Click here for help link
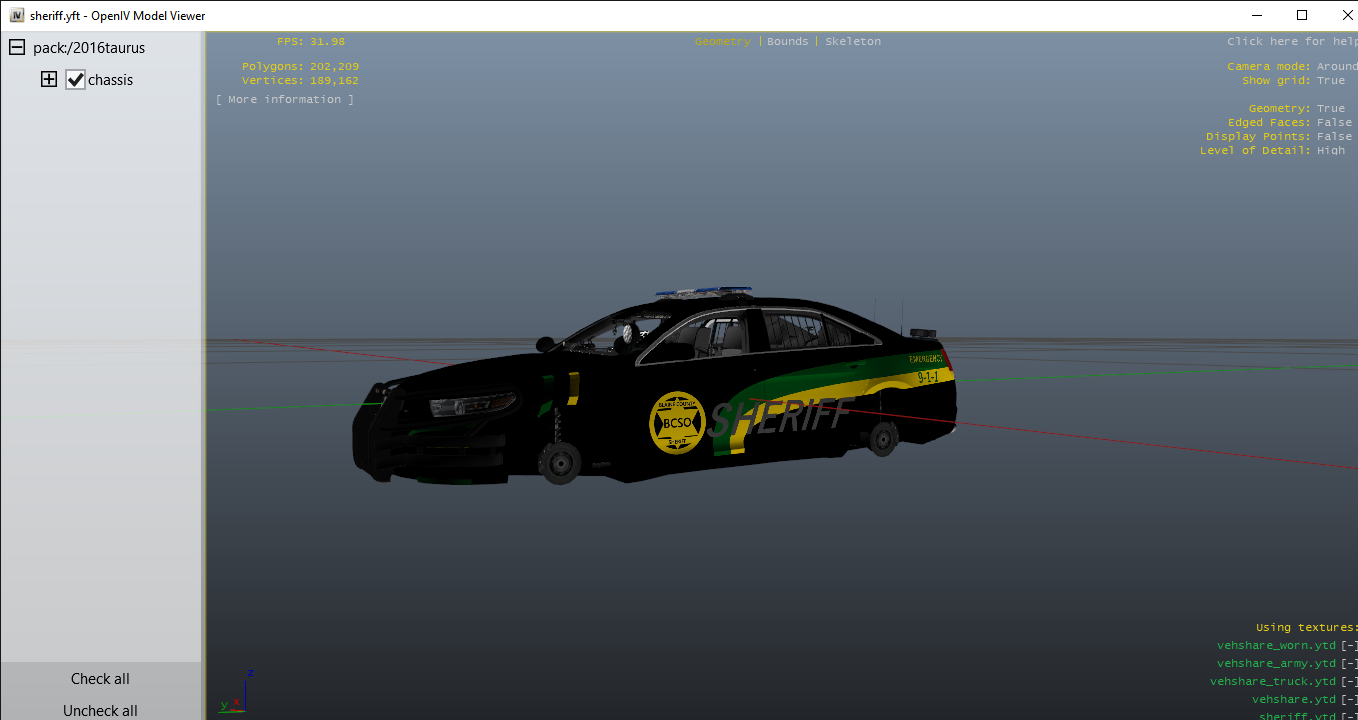 click(1291, 42)
